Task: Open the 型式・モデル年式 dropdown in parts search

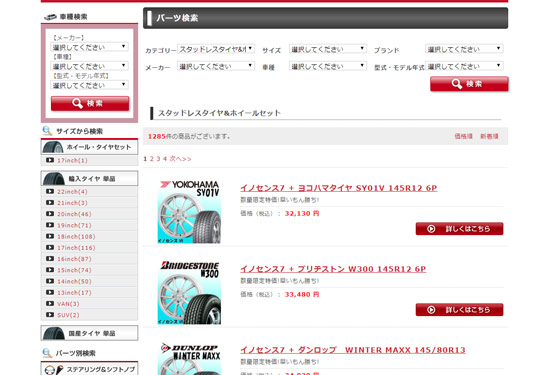Action: (464, 66)
